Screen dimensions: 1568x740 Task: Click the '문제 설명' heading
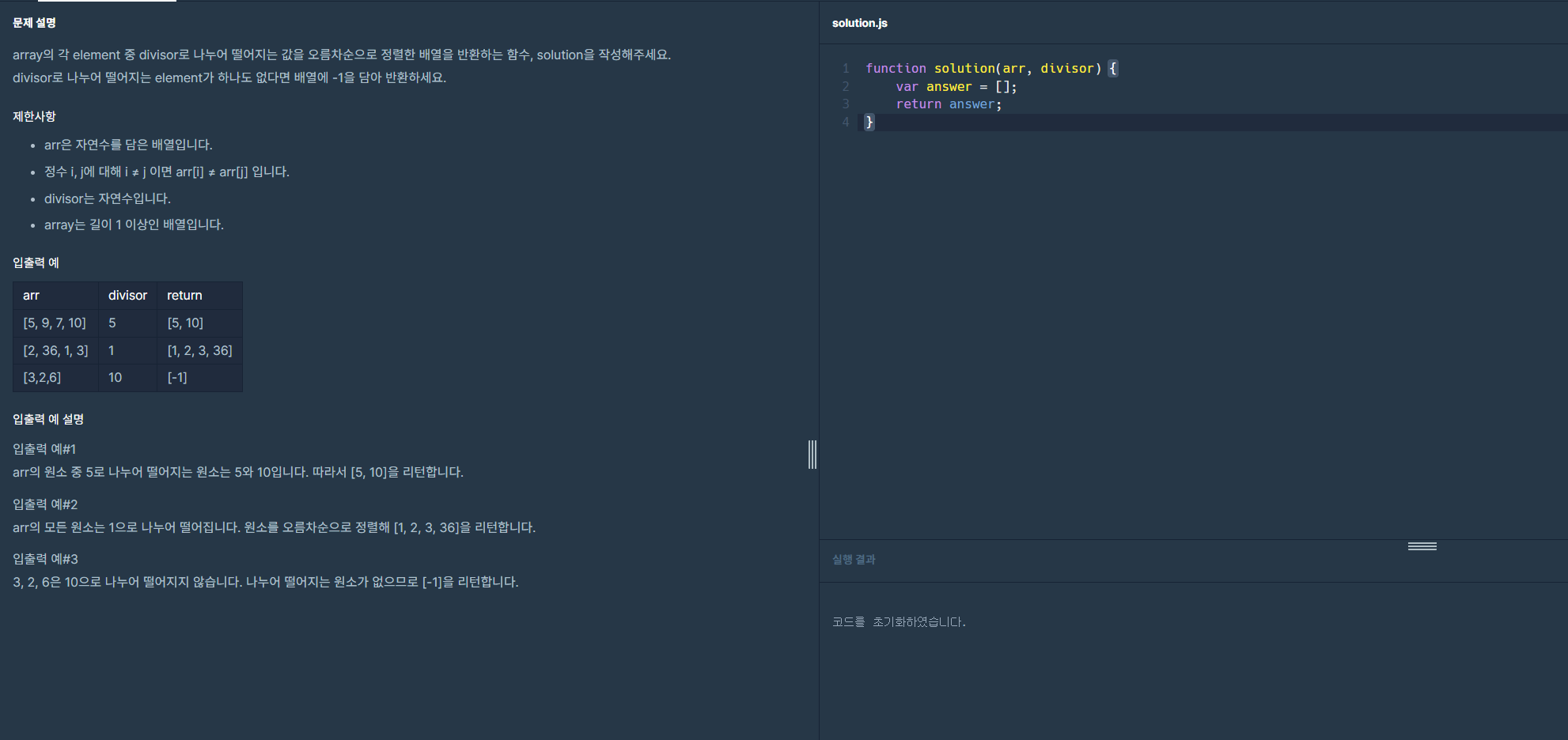[34, 23]
